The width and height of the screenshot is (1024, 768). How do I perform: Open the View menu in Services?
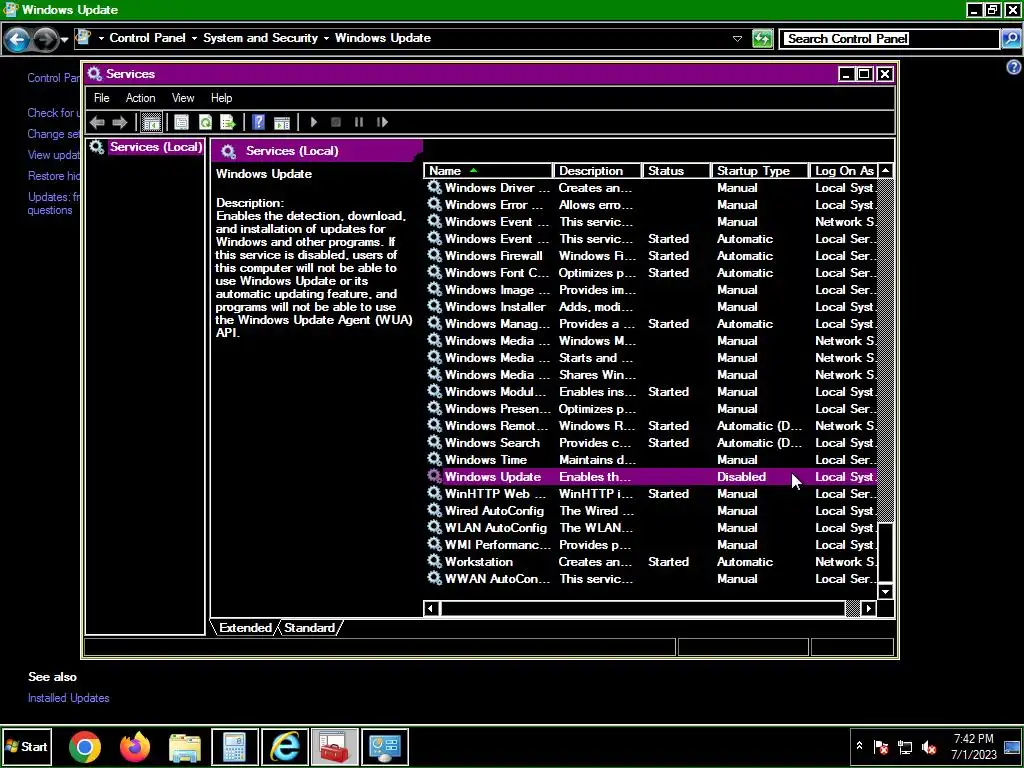pyautogui.click(x=183, y=98)
